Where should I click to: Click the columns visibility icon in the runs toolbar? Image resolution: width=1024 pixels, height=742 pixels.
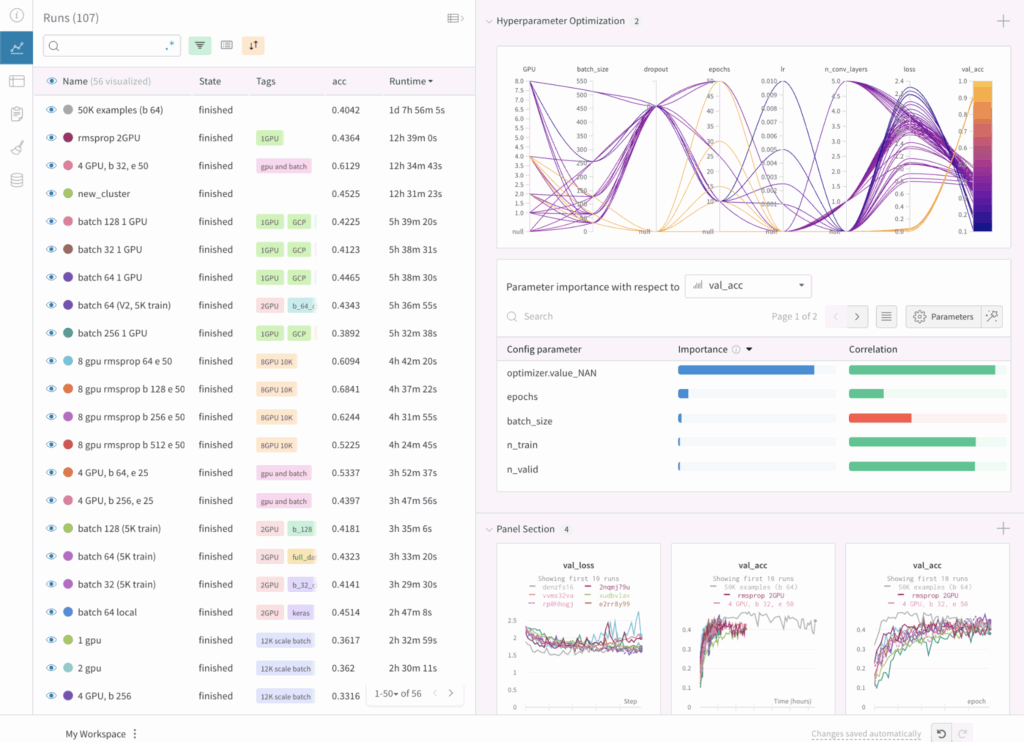[x=226, y=45]
